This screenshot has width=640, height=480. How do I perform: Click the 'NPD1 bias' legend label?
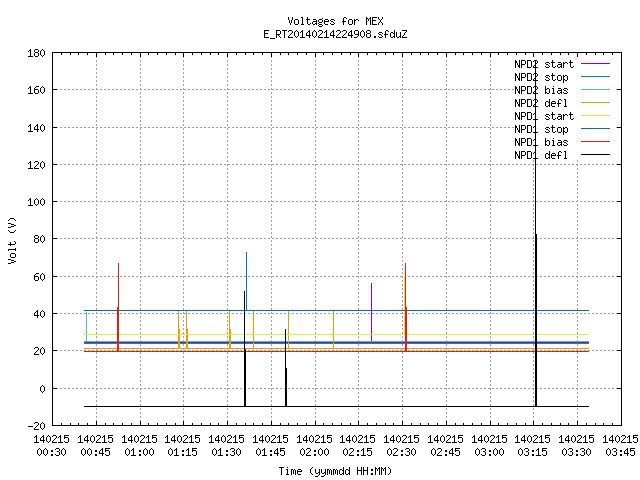coord(541,142)
